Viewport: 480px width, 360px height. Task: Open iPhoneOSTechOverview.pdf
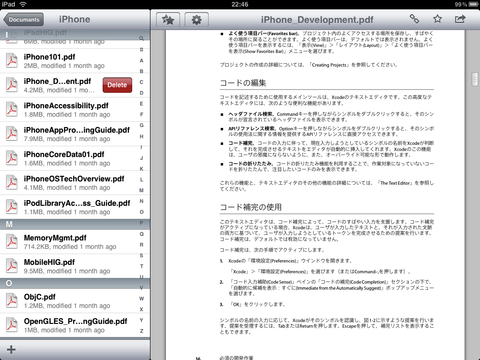click(75, 183)
